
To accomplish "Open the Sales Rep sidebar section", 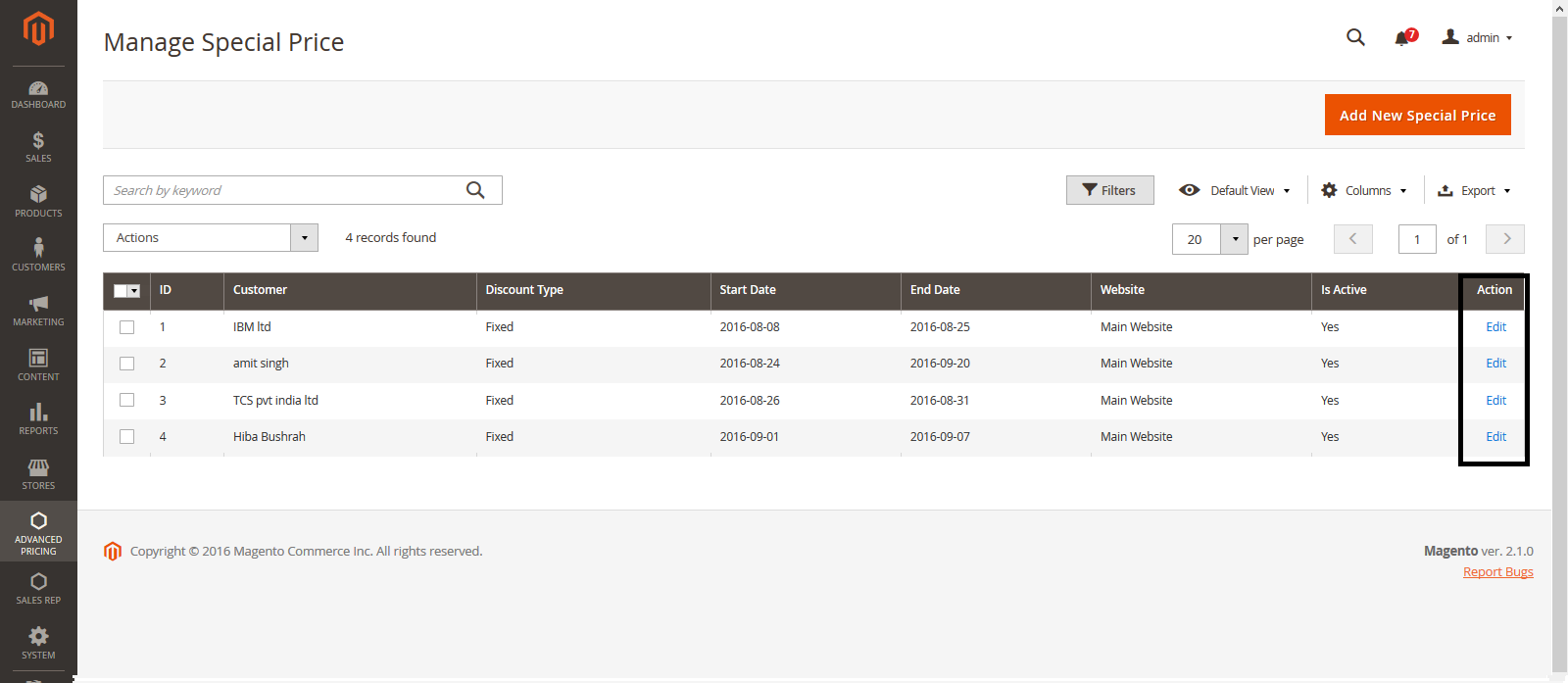I will (38, 589).
